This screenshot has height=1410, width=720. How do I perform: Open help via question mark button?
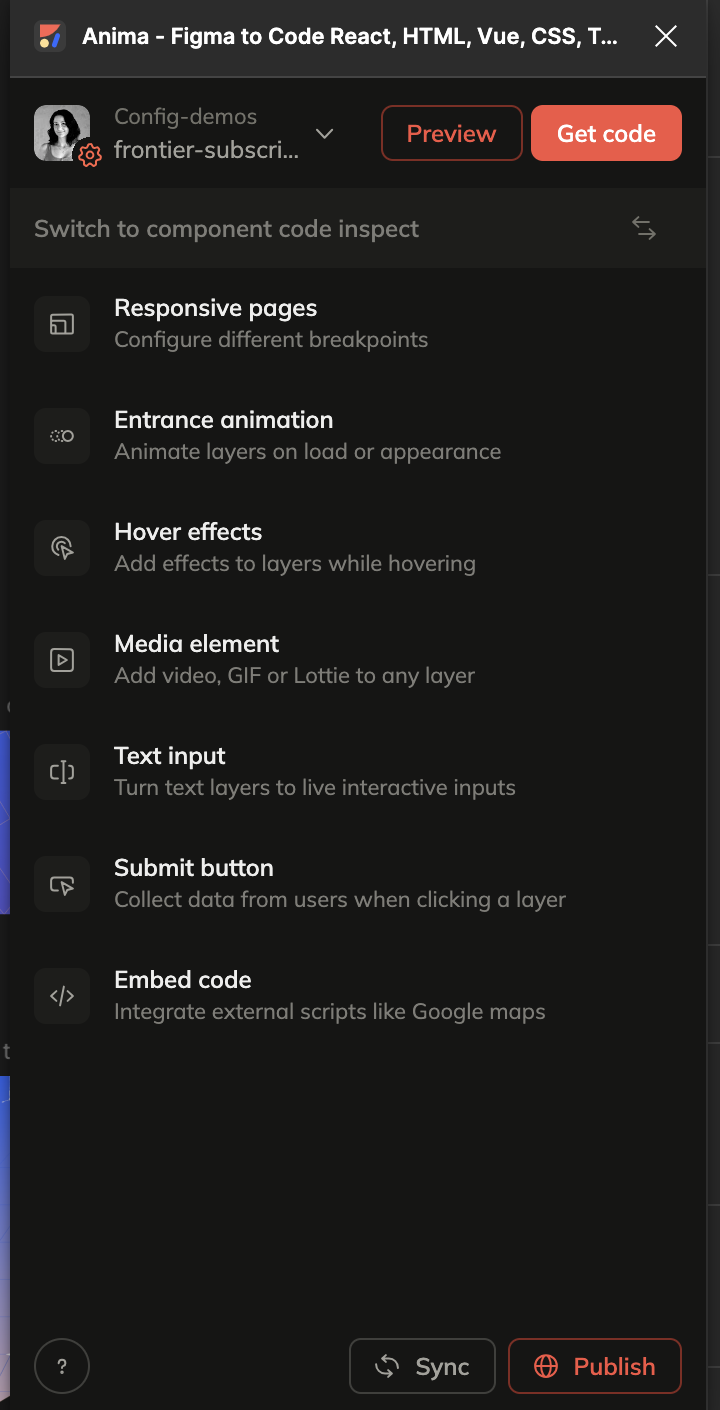click(62, 1366)
